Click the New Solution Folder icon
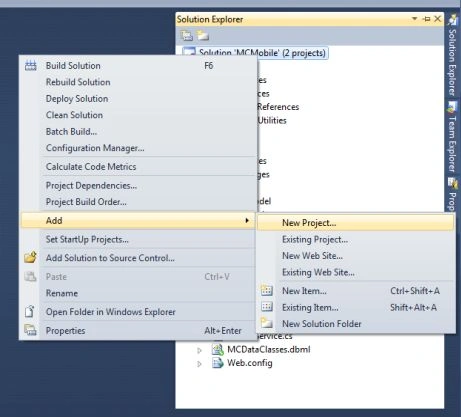461x417 pixels. point(267,323)
